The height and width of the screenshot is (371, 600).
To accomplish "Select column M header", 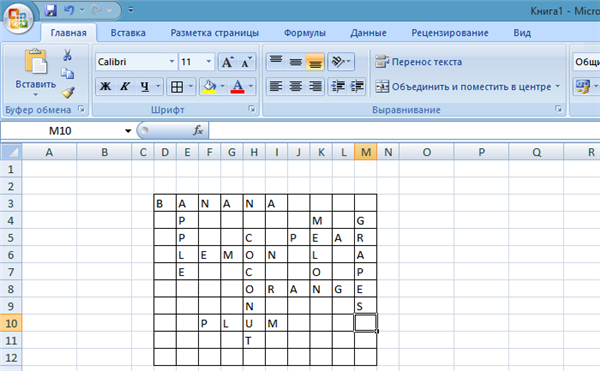I will [366, 152].
